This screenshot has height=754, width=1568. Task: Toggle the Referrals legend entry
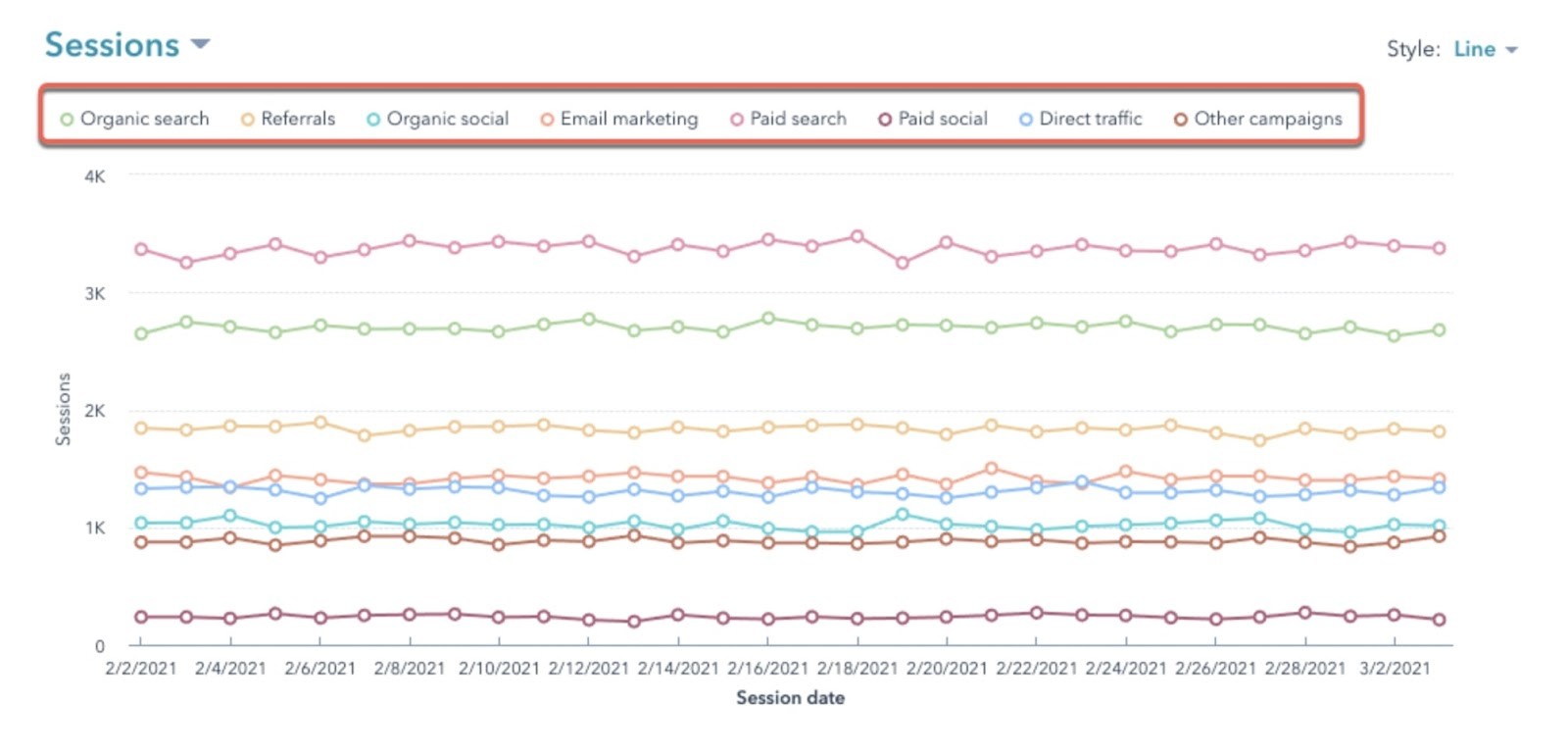[x=288, y=119]
